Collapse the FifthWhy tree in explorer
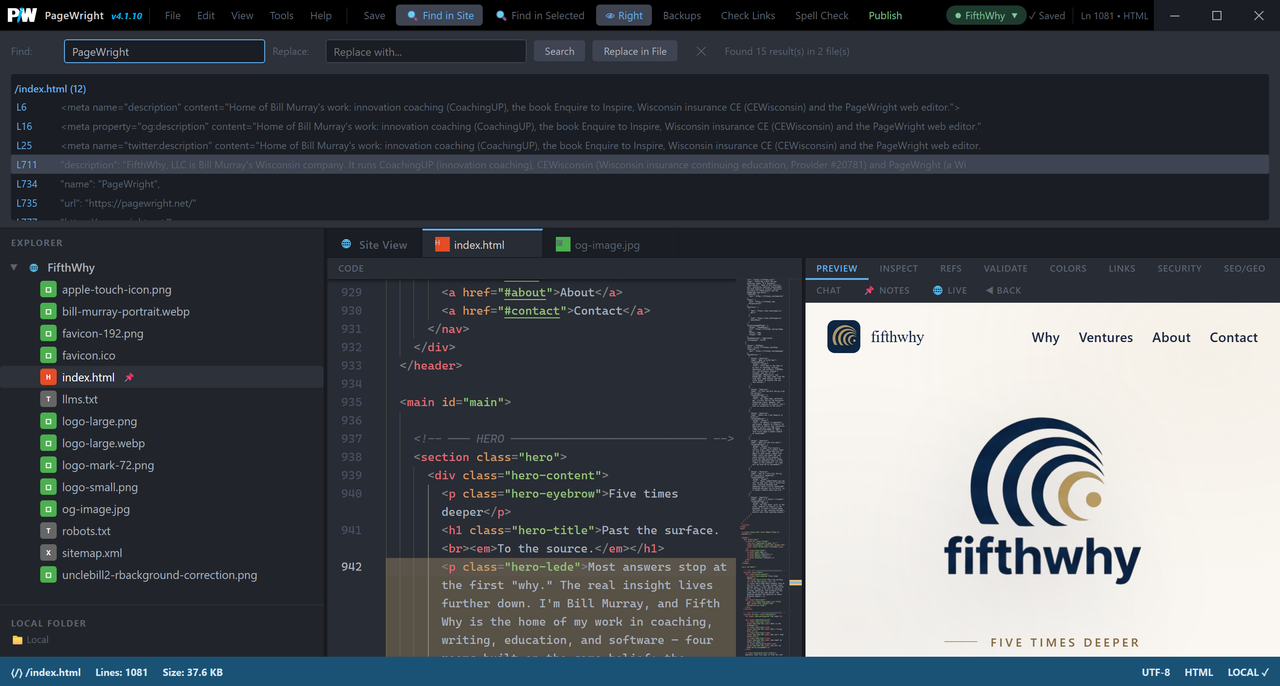The height and width of the screenshot is (686, 1280). [x=14, y=268]
